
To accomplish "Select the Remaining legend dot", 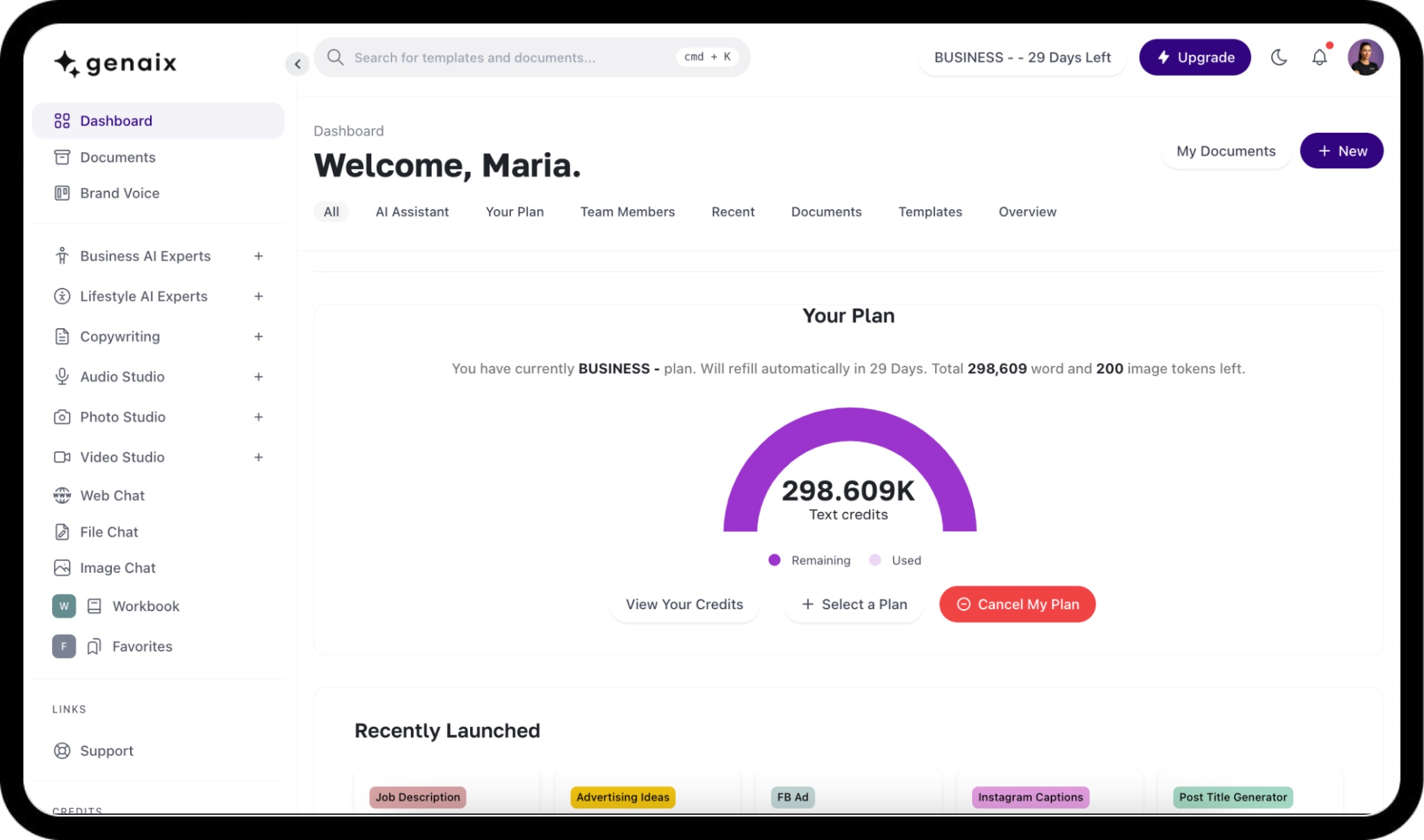I will pyautogui.click(x=775, y=560).
